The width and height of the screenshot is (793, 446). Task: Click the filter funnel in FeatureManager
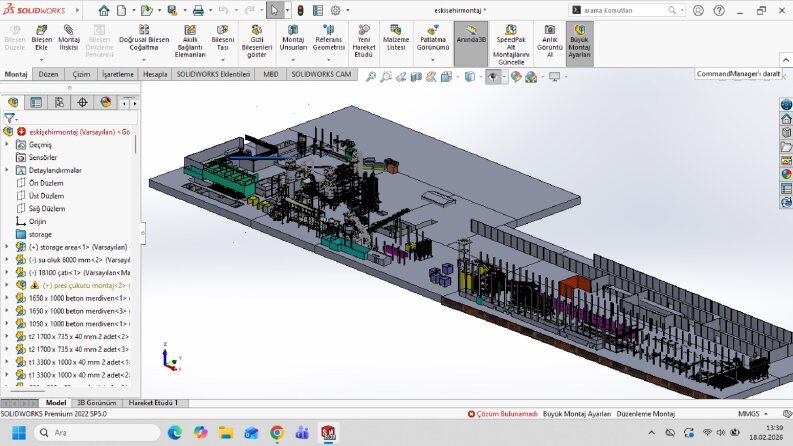pos(9,119)
